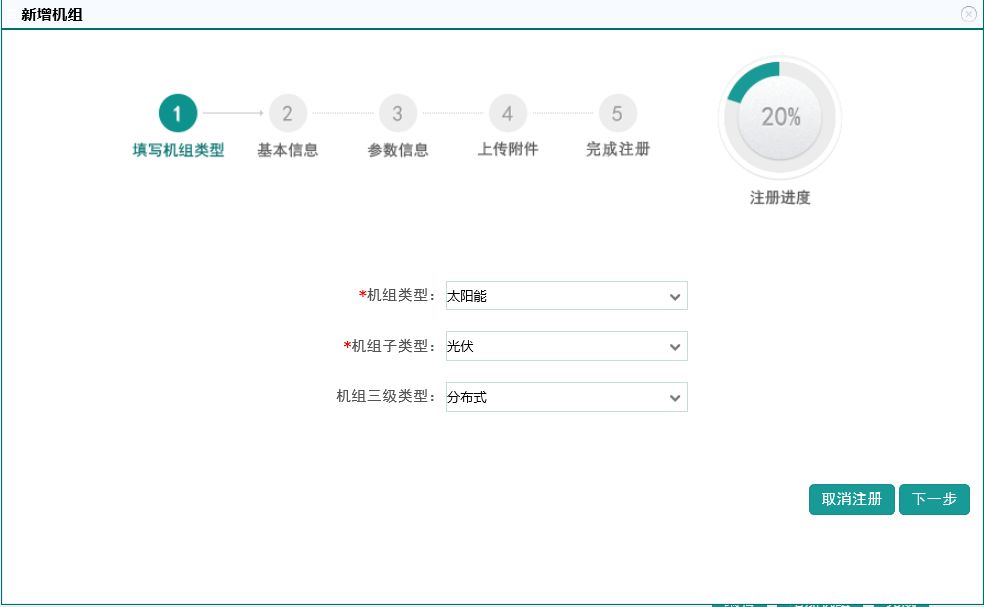
Task: Switch to the 上传附件 step label
Action: tap(508, 149)
